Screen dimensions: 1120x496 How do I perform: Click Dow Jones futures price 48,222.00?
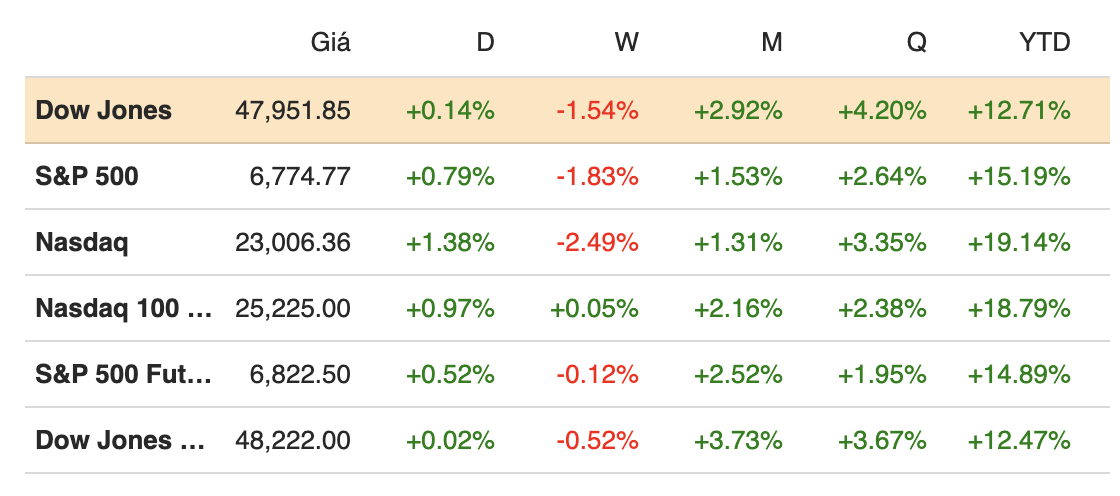click(293, 441)
